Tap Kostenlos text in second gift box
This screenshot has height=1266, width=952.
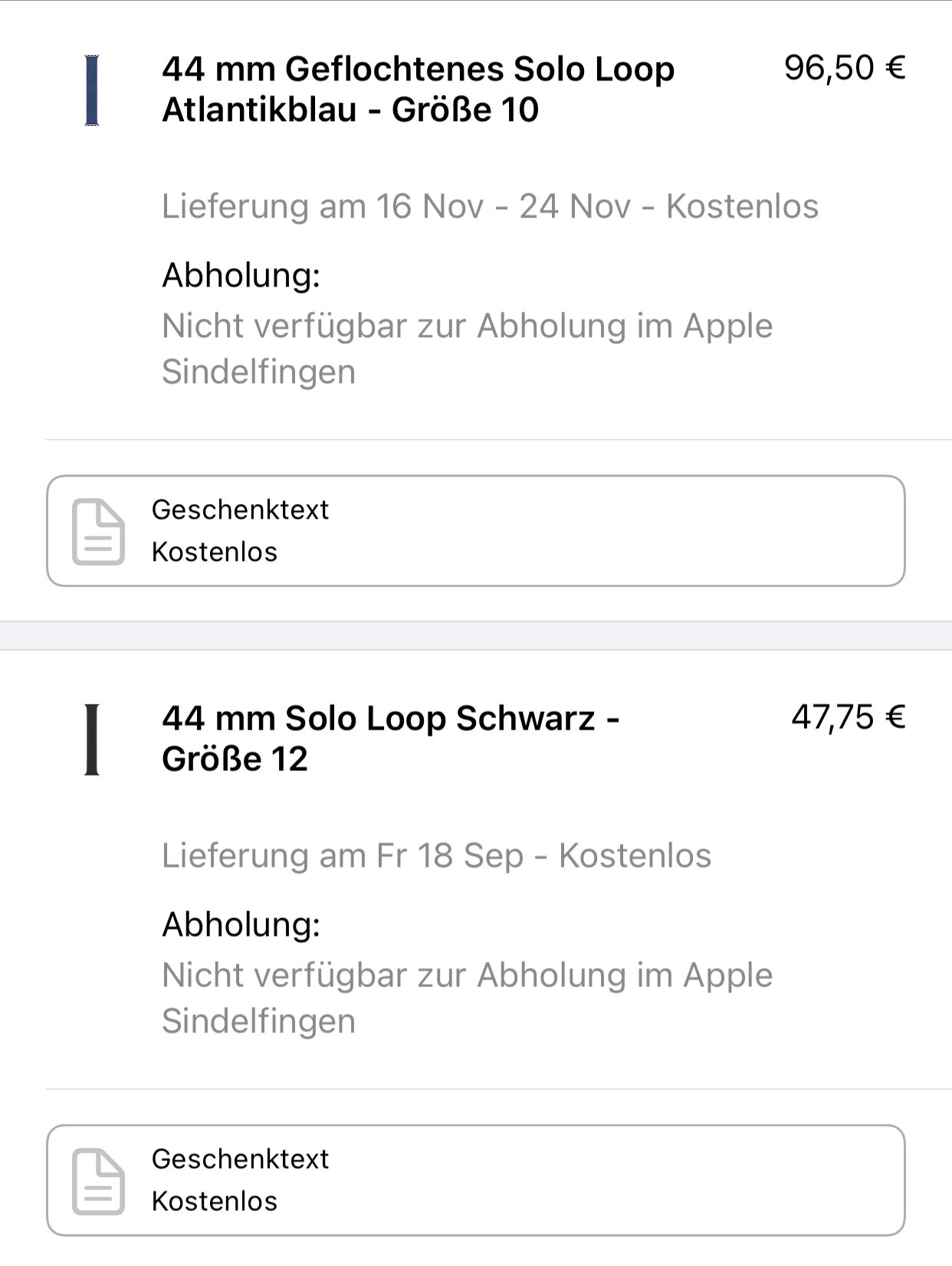point(215,1201)
